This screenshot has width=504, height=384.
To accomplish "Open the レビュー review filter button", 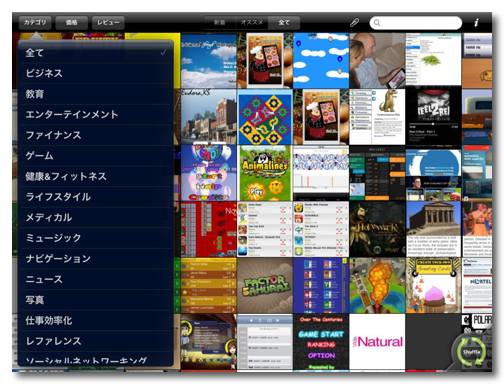I will click(108, 22).
